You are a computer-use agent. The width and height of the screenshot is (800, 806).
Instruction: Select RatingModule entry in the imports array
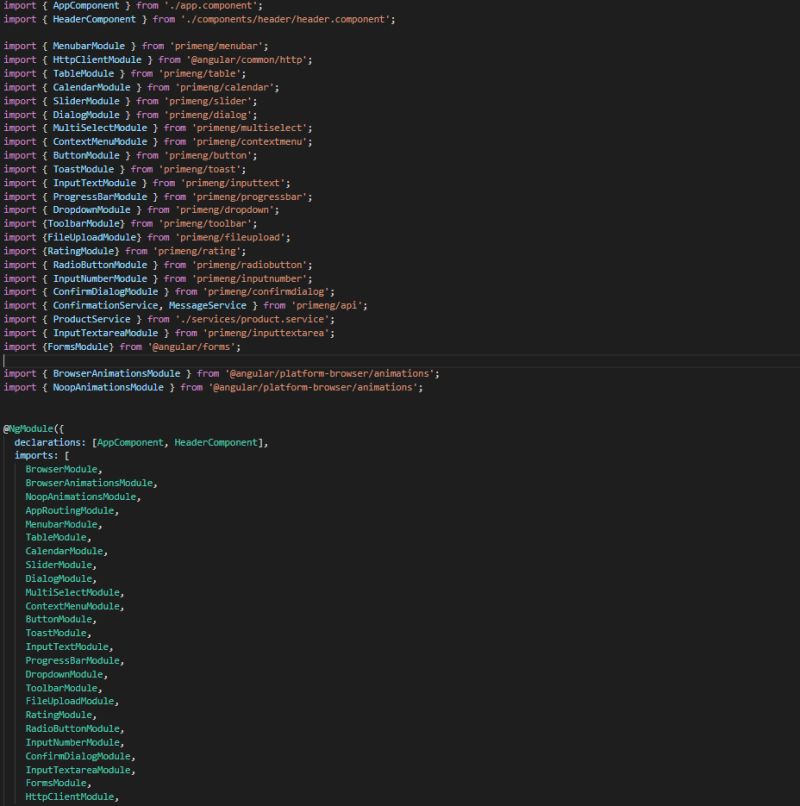(x=58, y=715)
